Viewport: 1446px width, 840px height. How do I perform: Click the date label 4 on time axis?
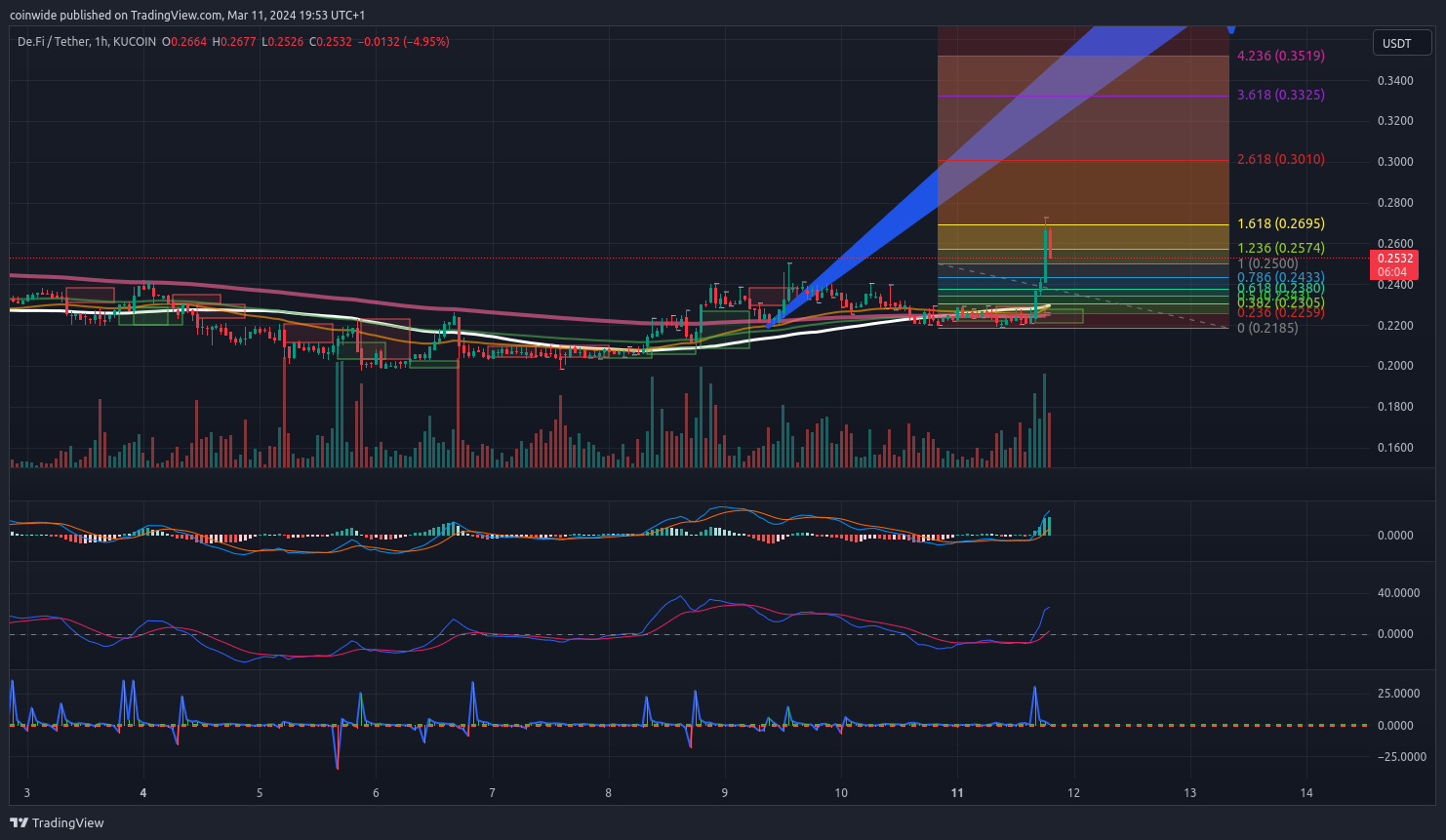click(x=143, y=793)
